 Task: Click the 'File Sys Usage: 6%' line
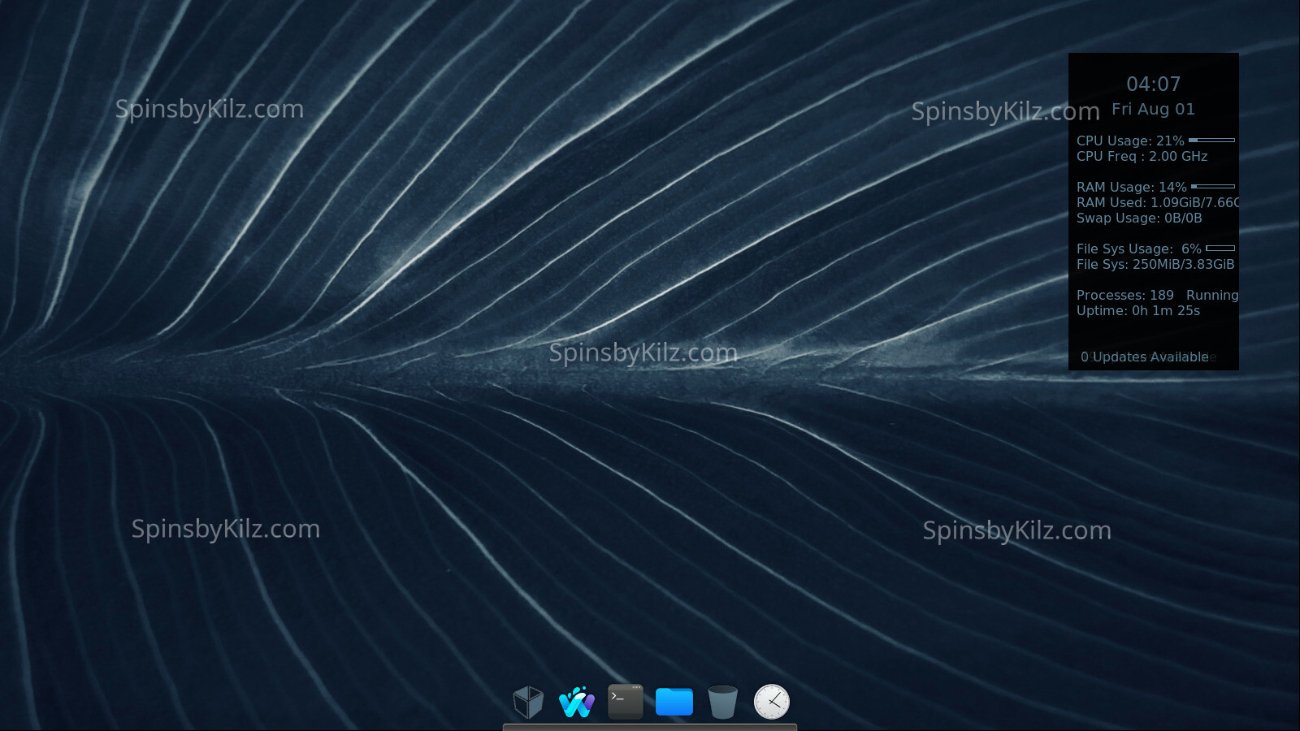(1139, 249)
